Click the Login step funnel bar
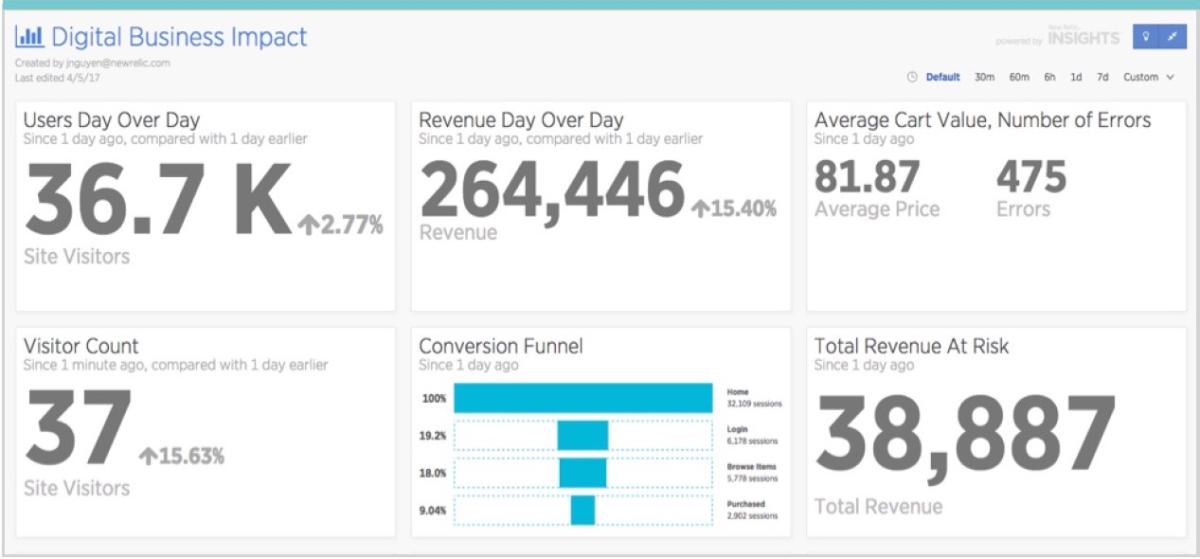1200x559 pixels. [x=582, y=435]
